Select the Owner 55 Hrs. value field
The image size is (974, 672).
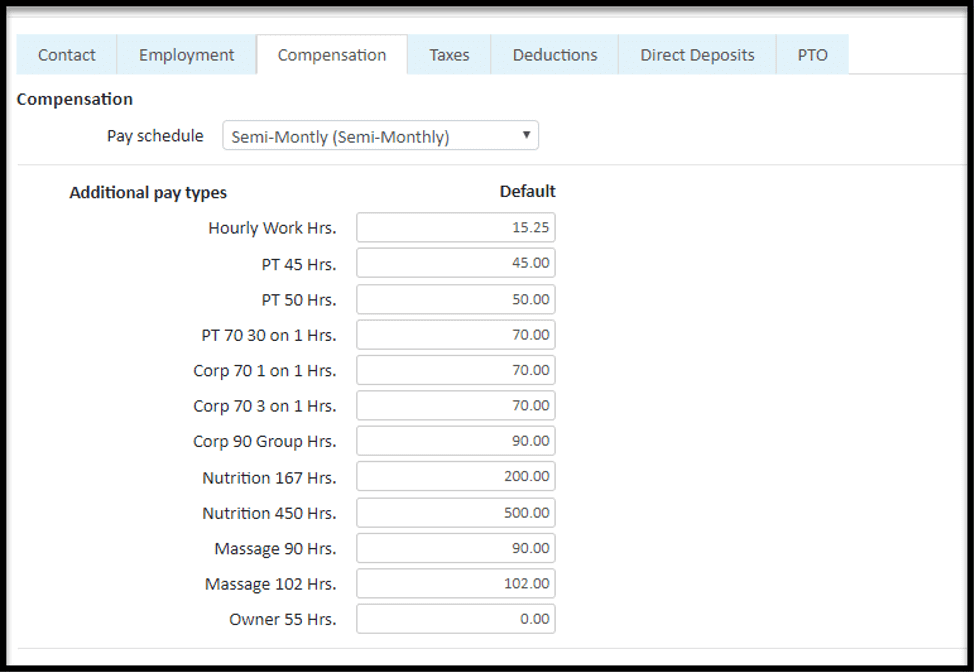(x=455, y=618)
